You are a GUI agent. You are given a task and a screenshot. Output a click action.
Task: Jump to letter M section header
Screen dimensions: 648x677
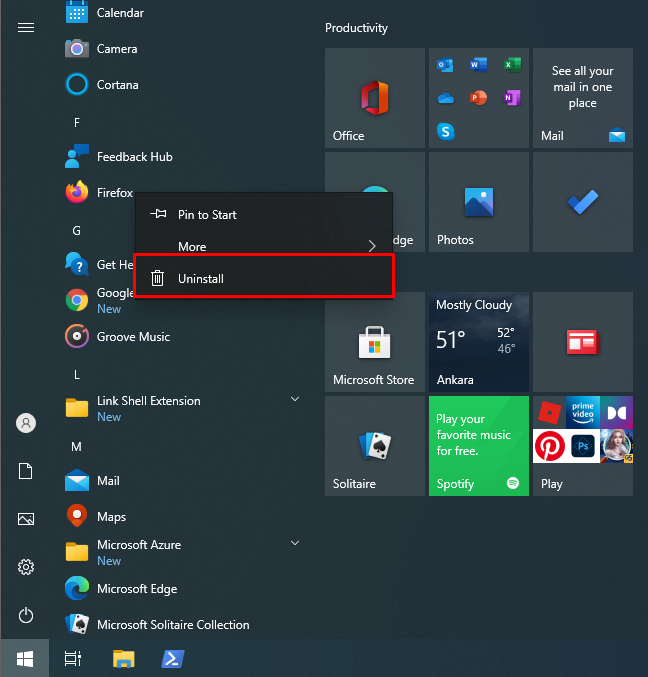point(76,446)
